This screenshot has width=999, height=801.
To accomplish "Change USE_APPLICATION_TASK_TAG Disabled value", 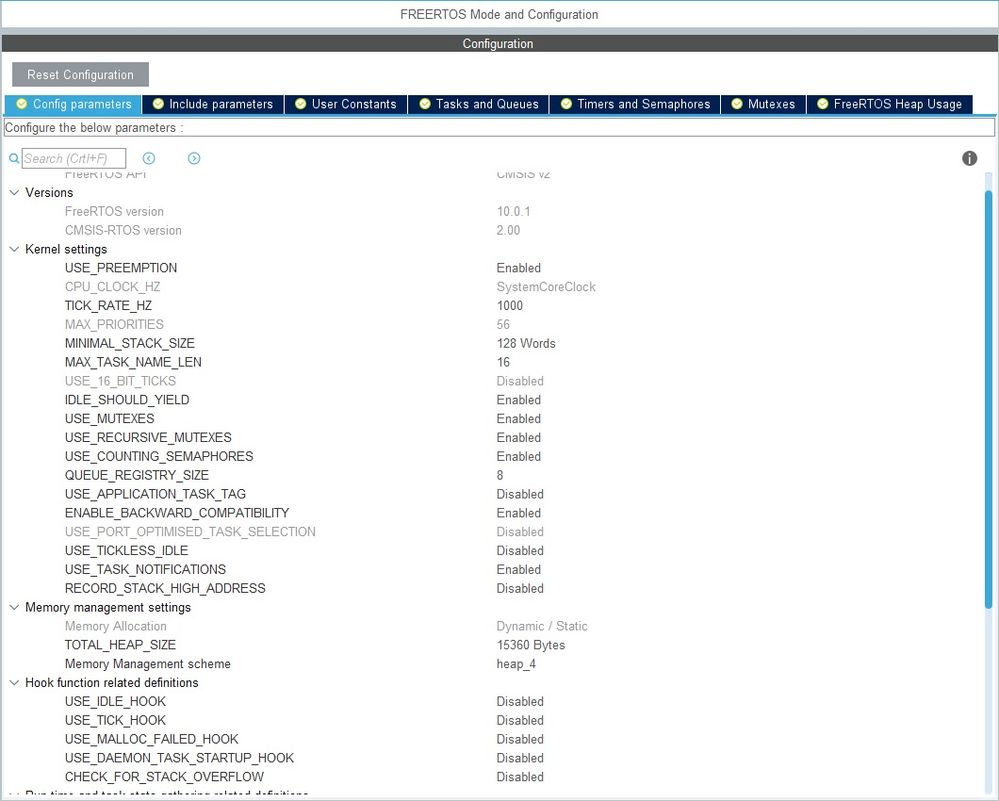I will [520, 494].
